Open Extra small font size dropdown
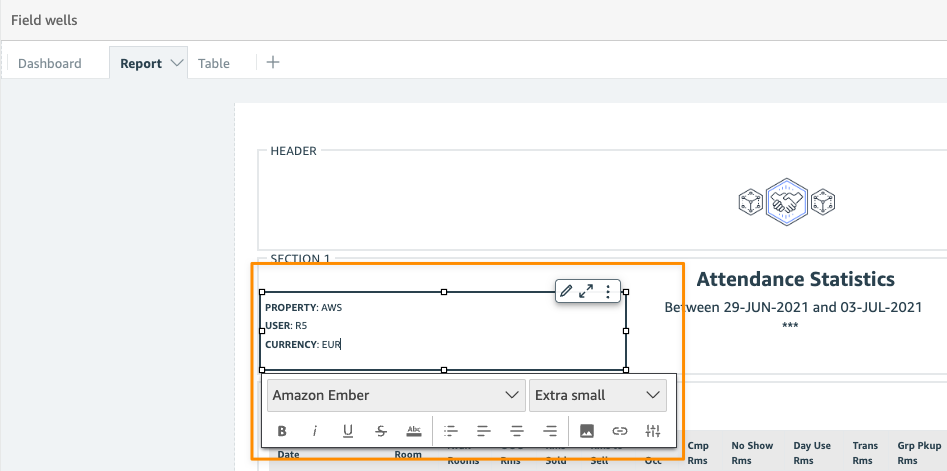The height and width of the screenshot is (471, 947). 598,396
